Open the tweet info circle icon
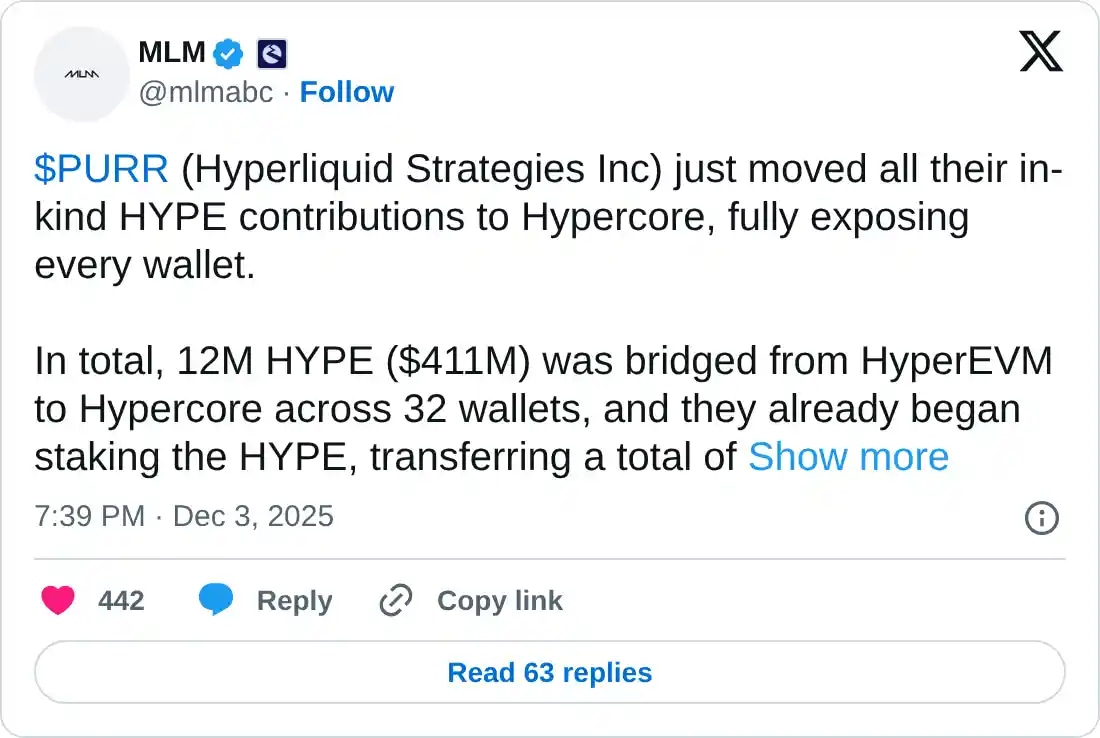Screen dimensions: 1100x738 pyautogui.click(x=1041, y=518)
